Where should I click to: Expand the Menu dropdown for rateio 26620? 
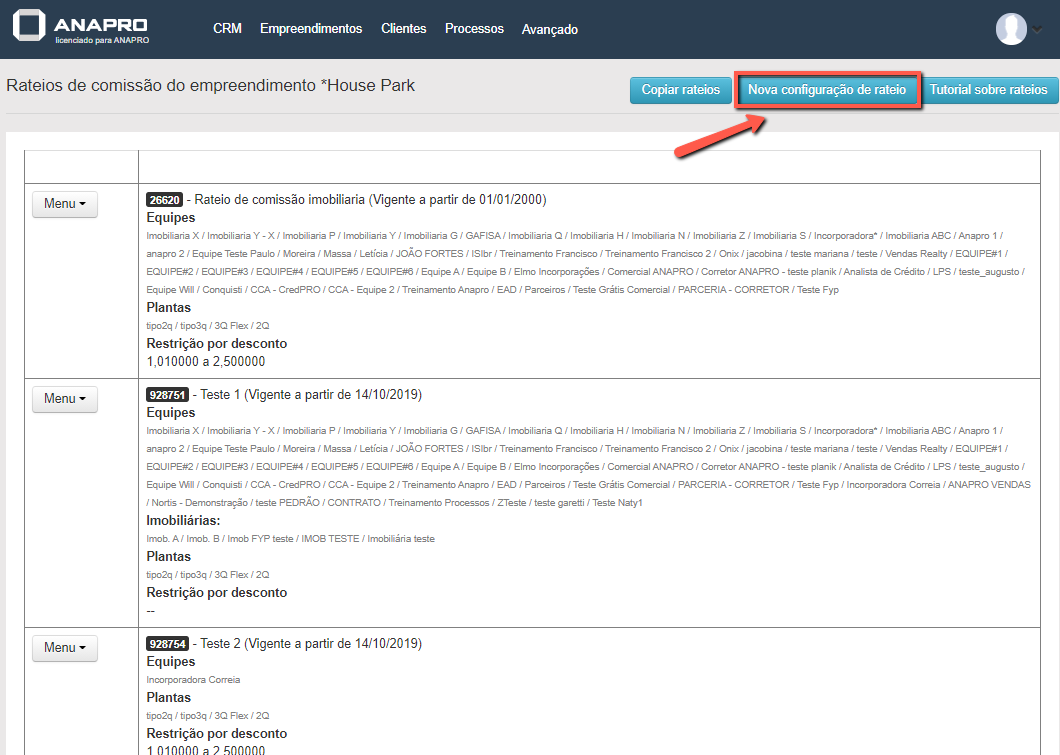click(65, 204)
